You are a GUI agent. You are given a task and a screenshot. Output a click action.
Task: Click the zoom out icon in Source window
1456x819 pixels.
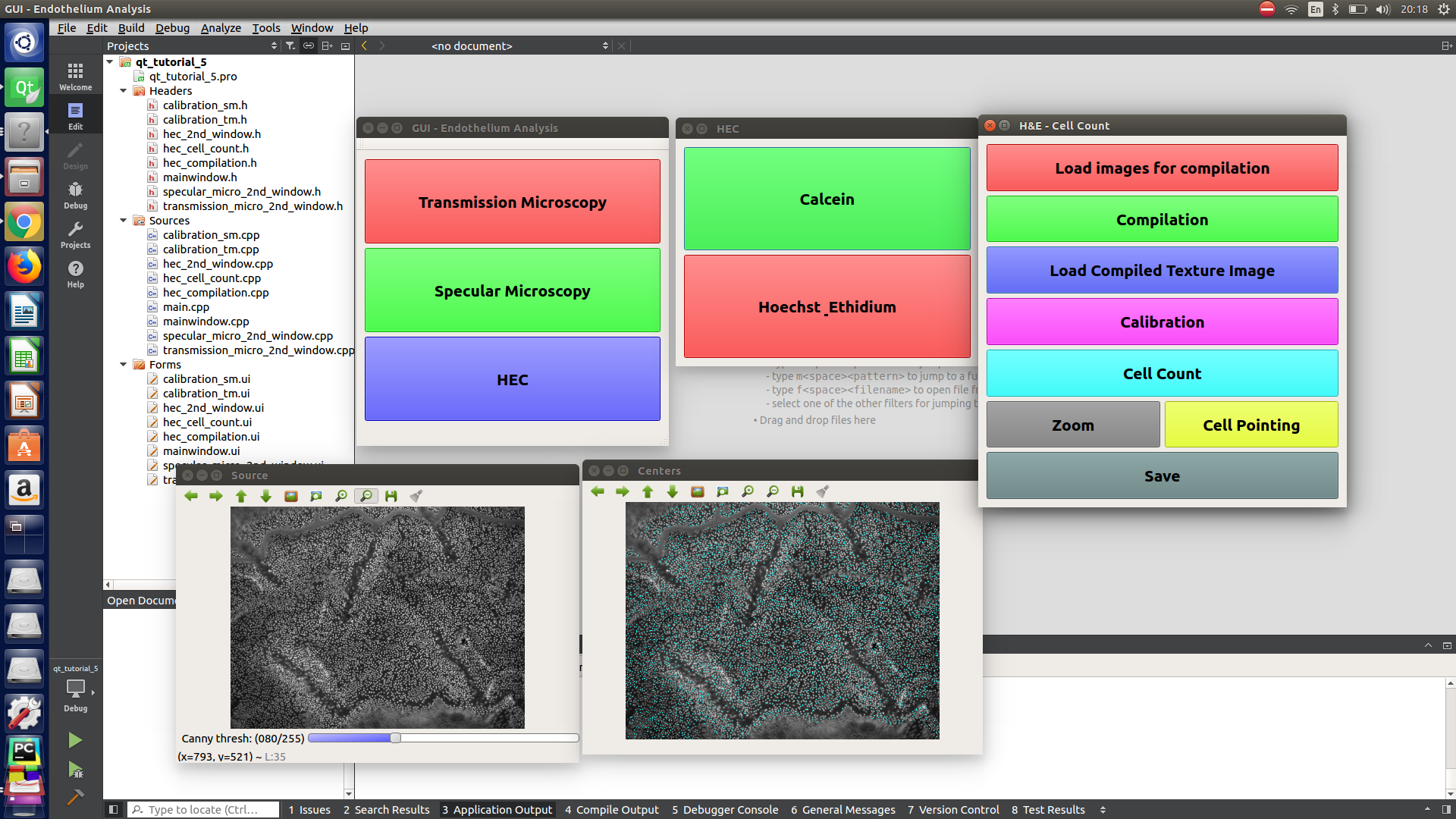tap(365, 496)
